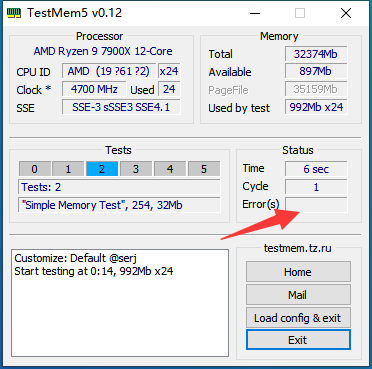
Task: Click the empty Error(s) field
Action: point(316,205)
